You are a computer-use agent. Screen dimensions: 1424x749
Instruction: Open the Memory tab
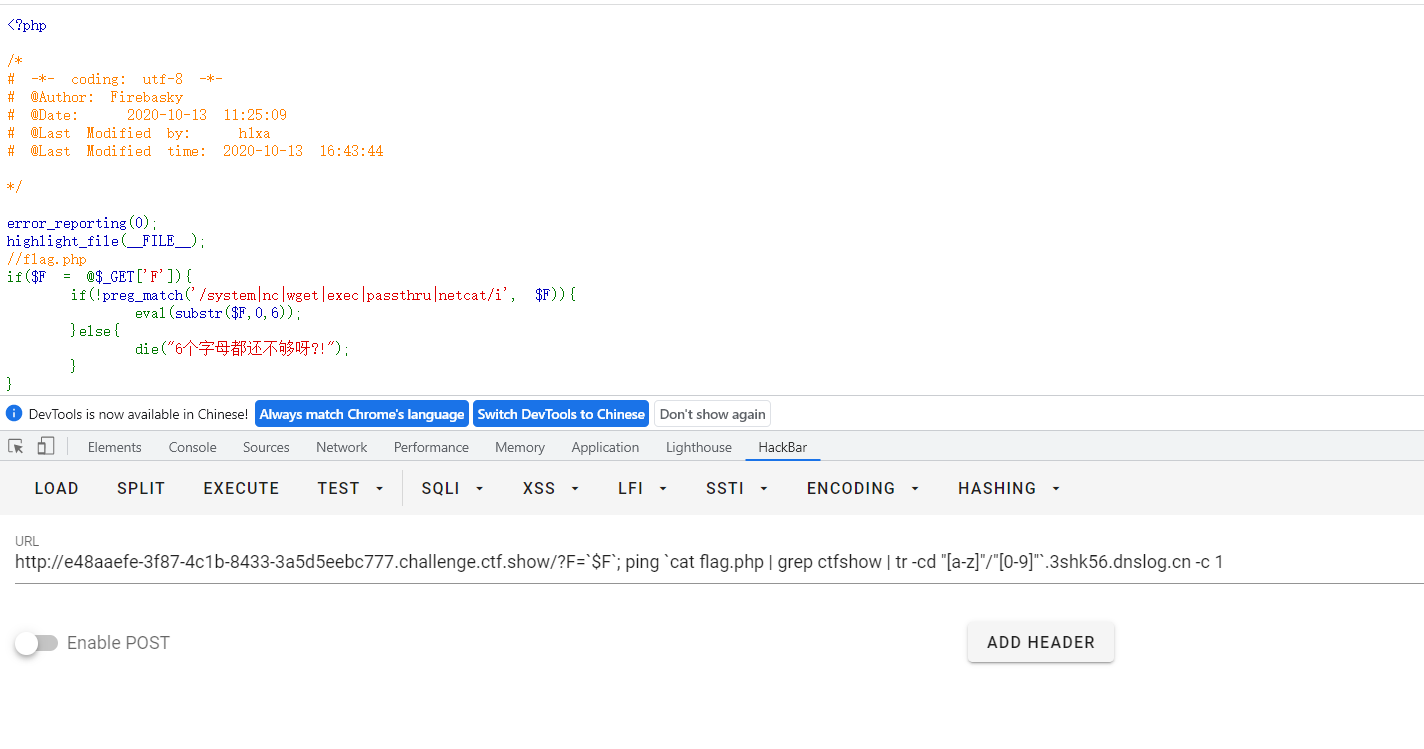[520, 447]
